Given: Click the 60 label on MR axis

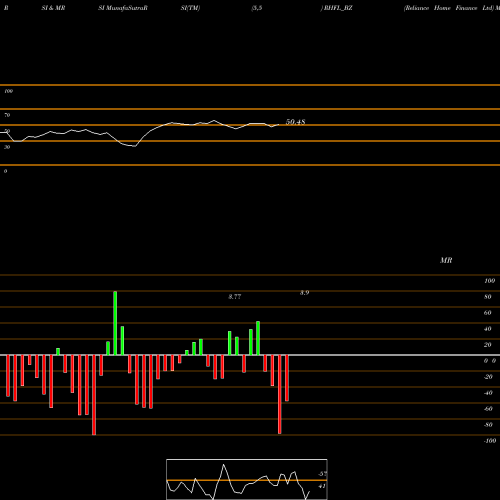Looking at the screenshot, I should (x=488, y=313).
